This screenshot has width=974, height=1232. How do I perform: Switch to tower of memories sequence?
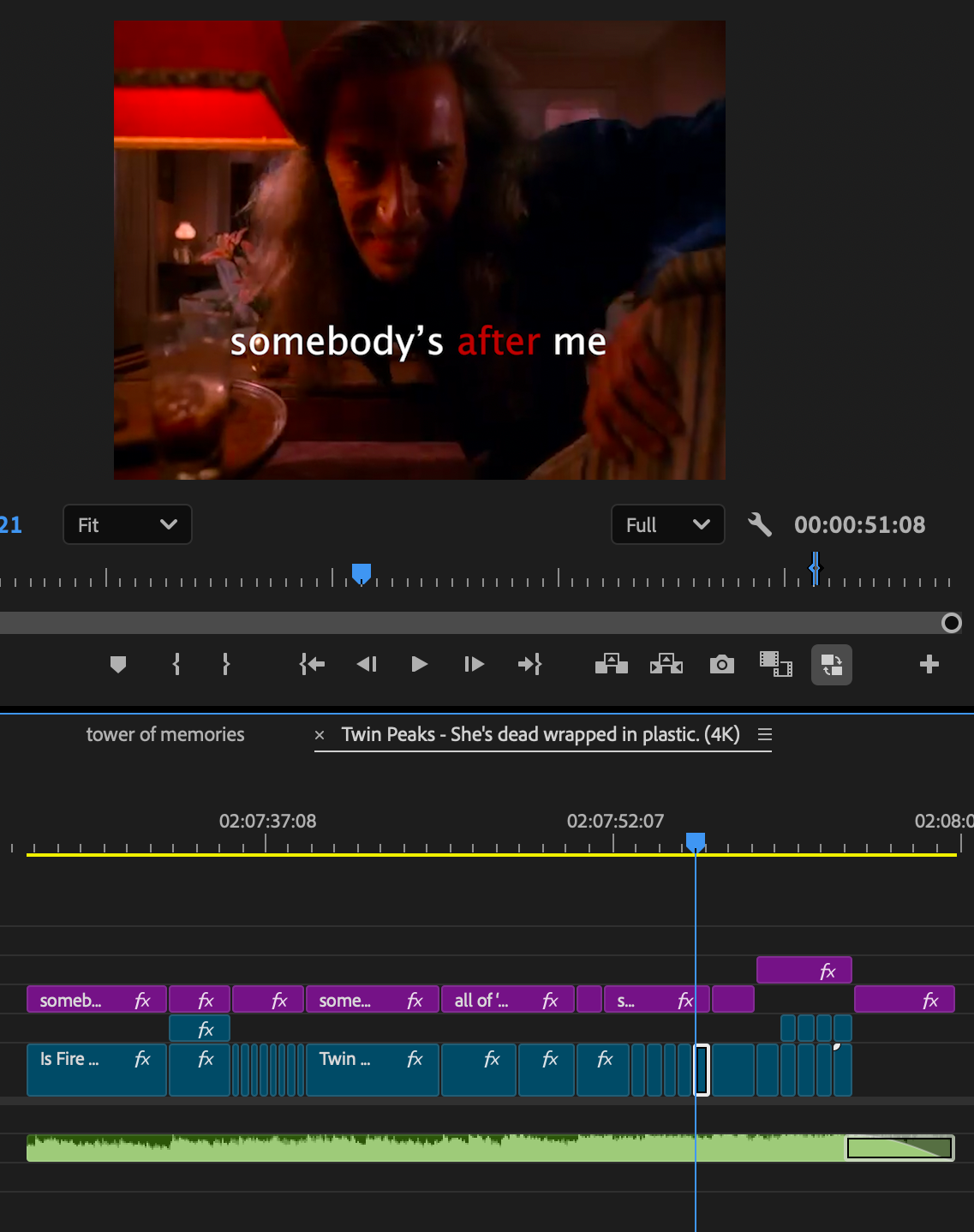pos(165,734)
